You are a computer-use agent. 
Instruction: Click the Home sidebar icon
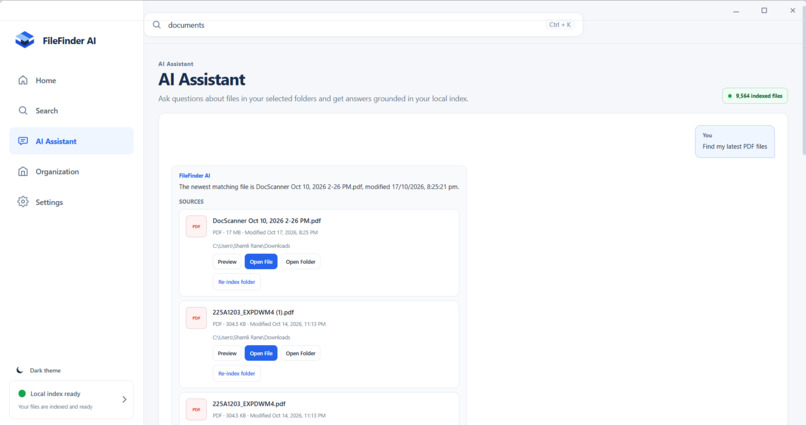23,80
